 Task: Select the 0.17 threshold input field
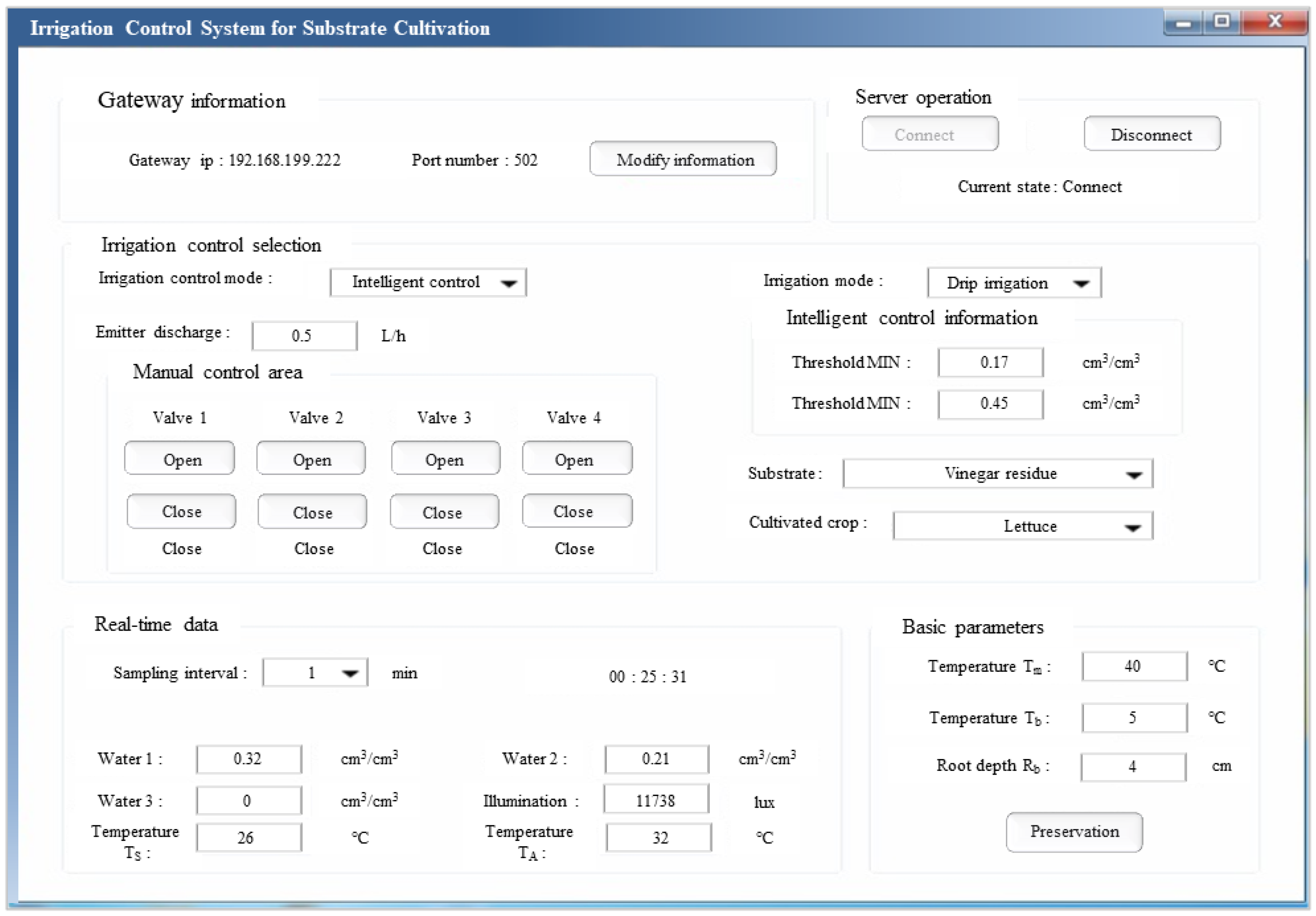pyautogui.click(x=990, y=362)
